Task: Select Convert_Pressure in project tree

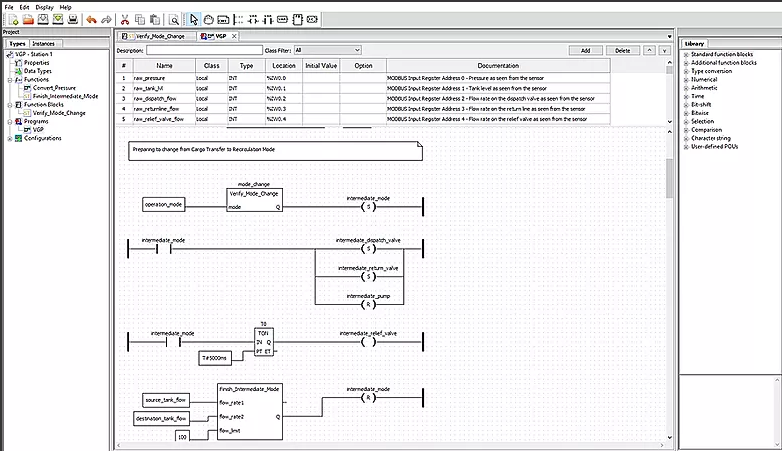Action: click(x=53, y=88)
